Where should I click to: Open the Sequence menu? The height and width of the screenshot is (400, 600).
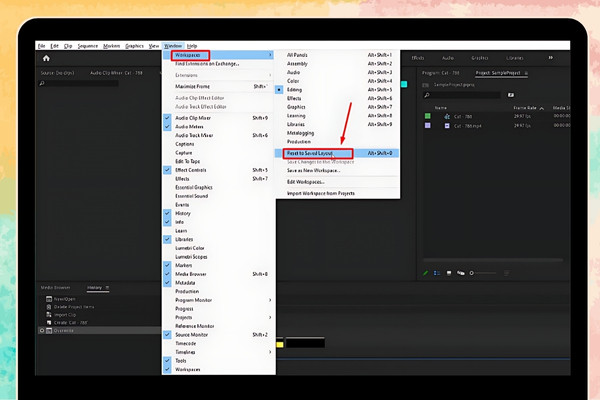88,46
